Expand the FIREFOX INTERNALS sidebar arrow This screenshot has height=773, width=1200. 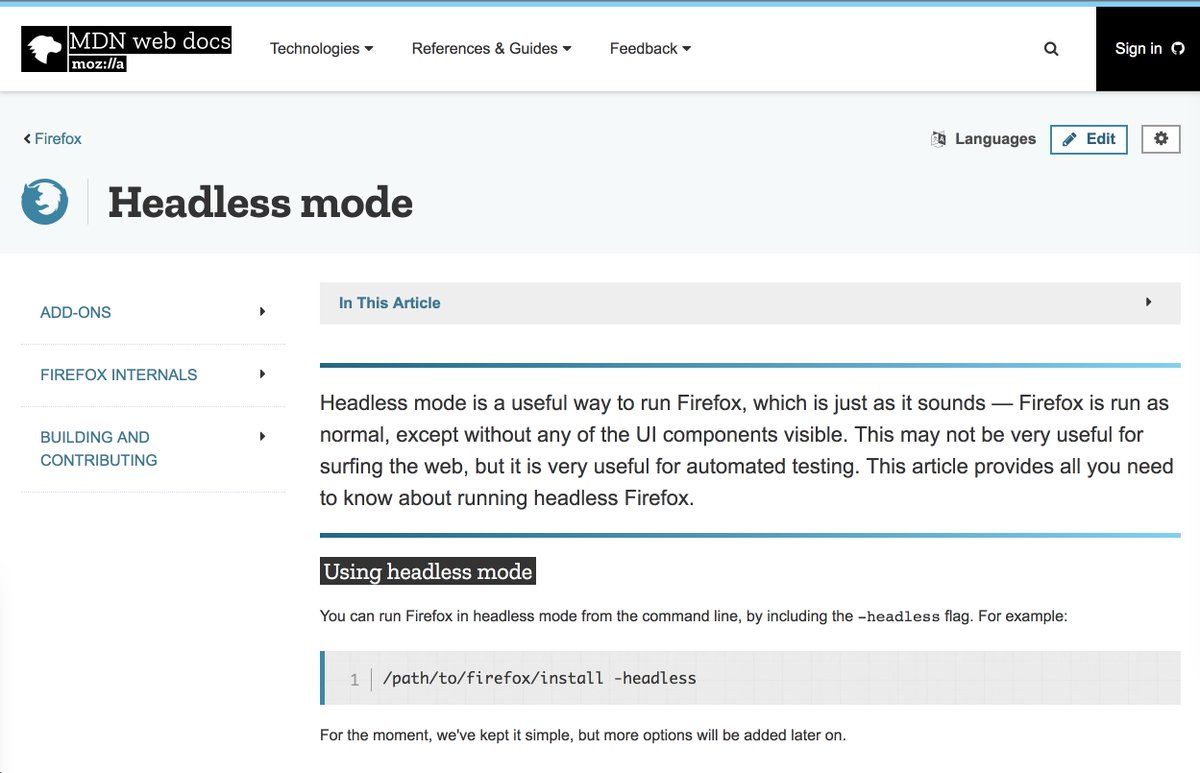262,374
